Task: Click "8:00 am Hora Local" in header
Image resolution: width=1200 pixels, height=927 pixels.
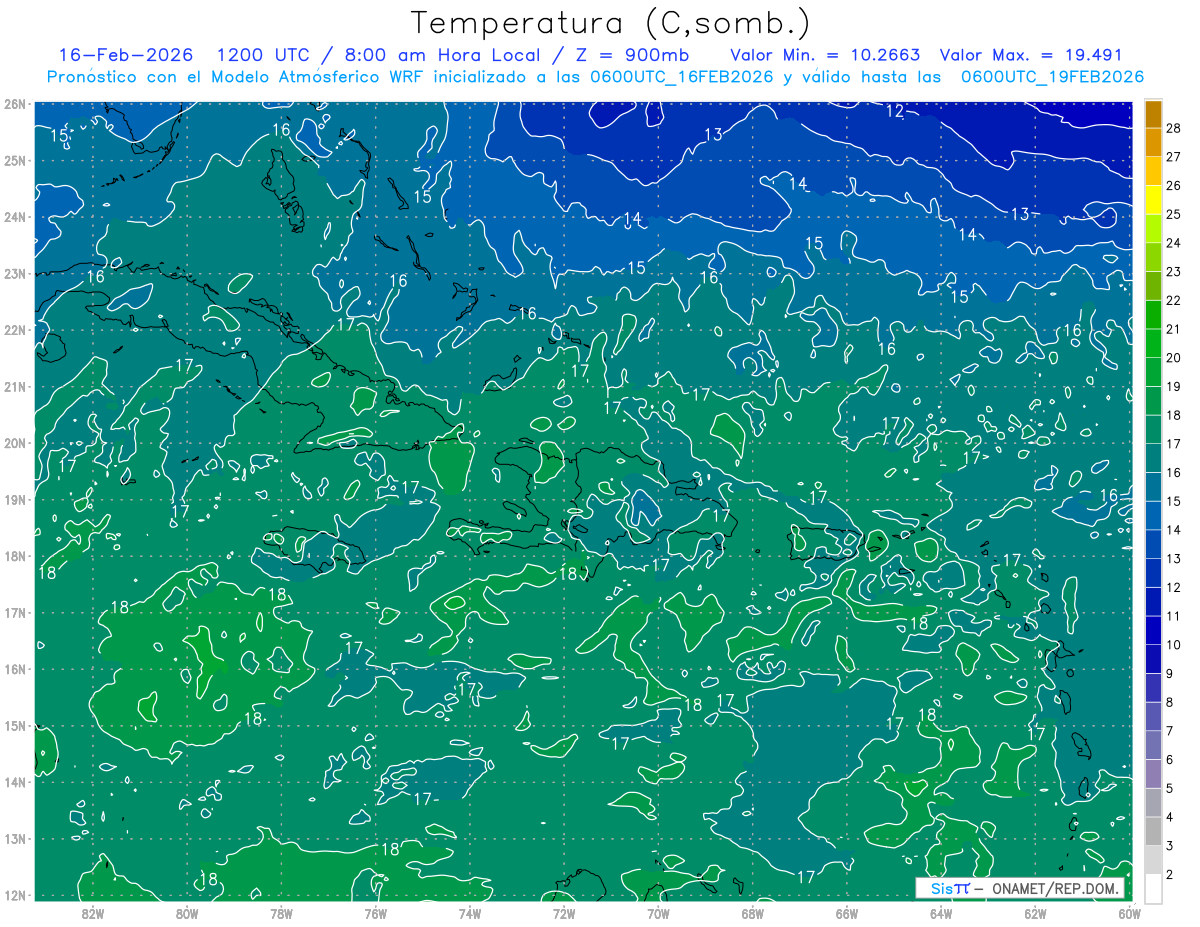Action: (442, 55)
